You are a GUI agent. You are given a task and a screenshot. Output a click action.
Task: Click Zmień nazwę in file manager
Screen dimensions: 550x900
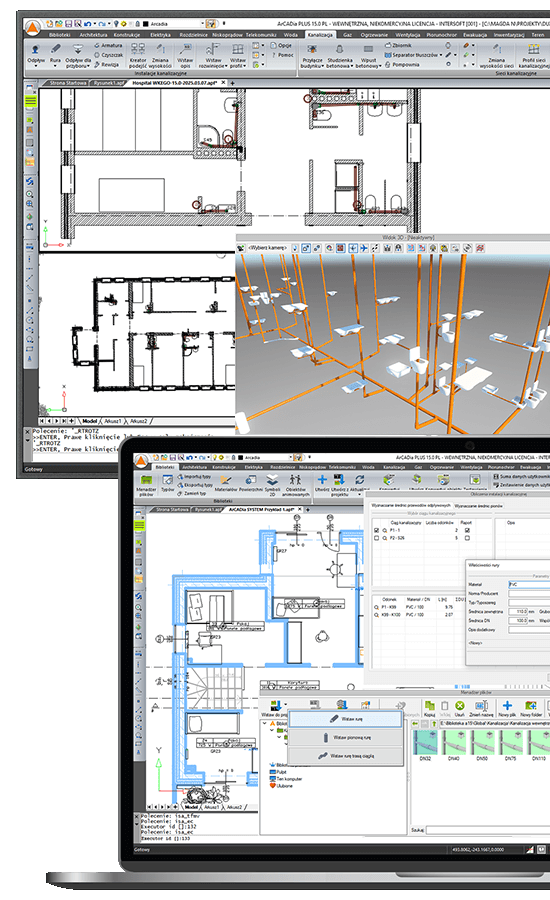(x=481, y=708)
